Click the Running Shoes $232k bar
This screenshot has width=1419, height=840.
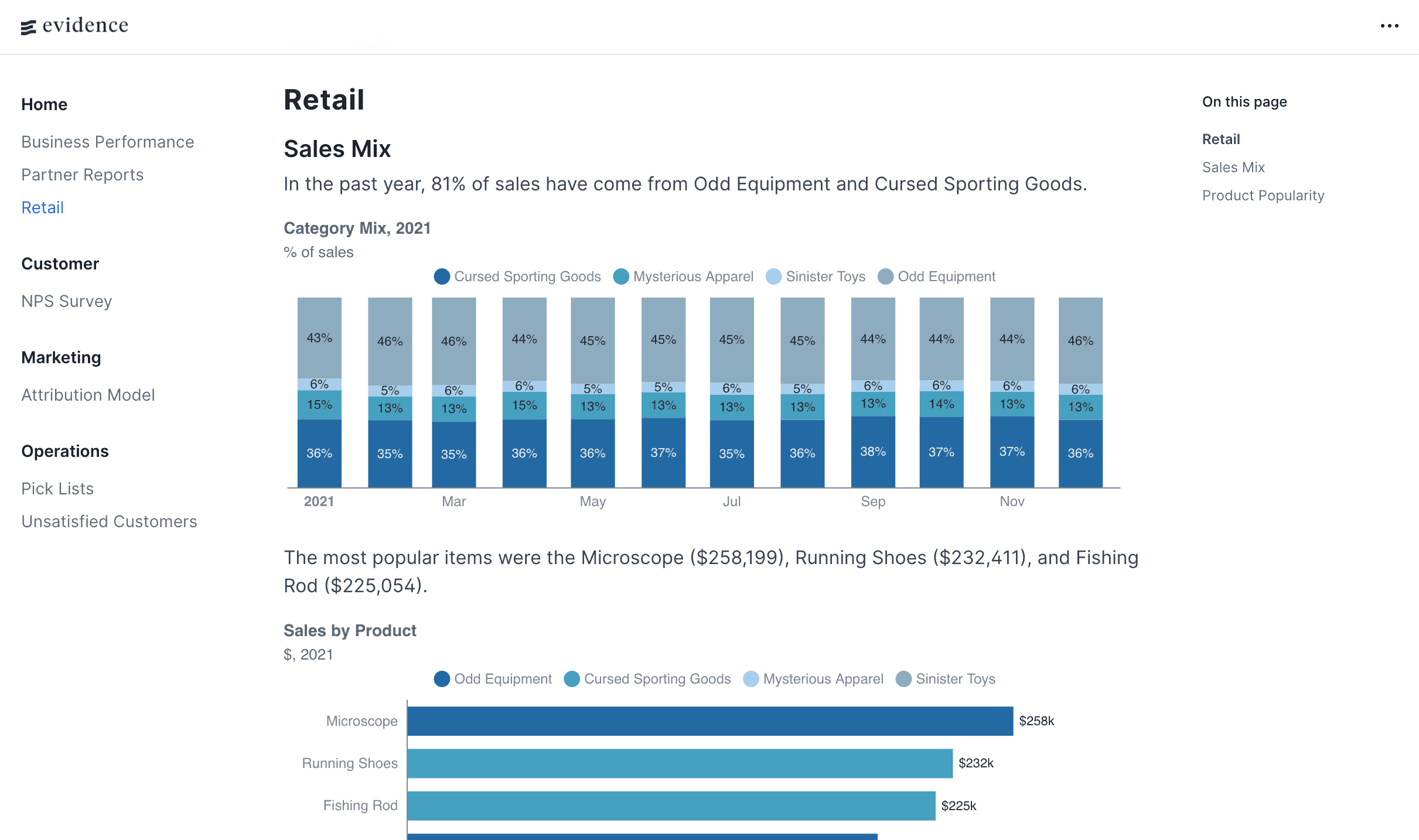[x=680, y=763]
